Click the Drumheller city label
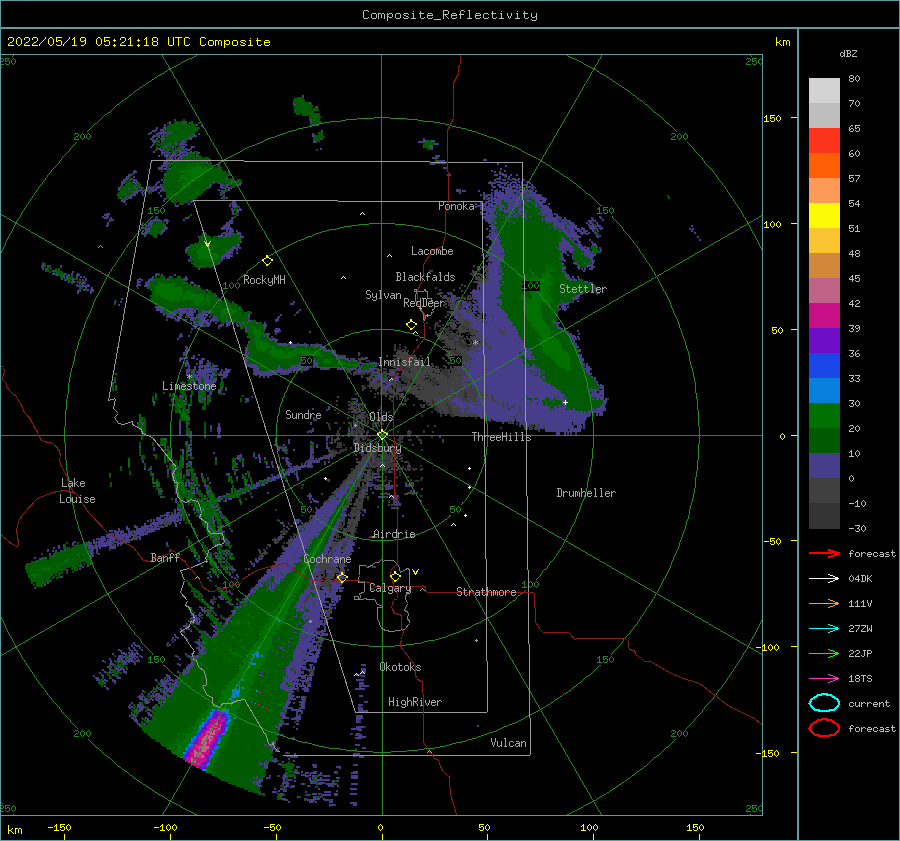The width and height of the screenshot is (900, 841). coord(586,493)
